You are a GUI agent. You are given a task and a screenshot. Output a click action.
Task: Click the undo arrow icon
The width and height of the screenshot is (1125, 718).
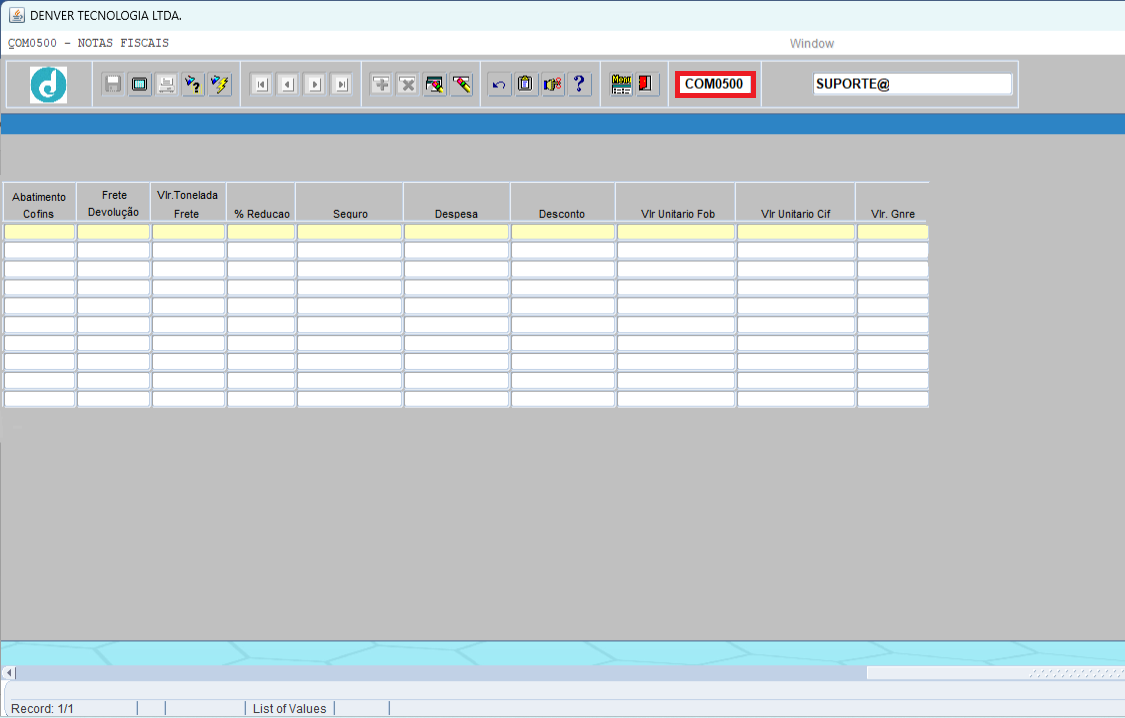(500, 85)
